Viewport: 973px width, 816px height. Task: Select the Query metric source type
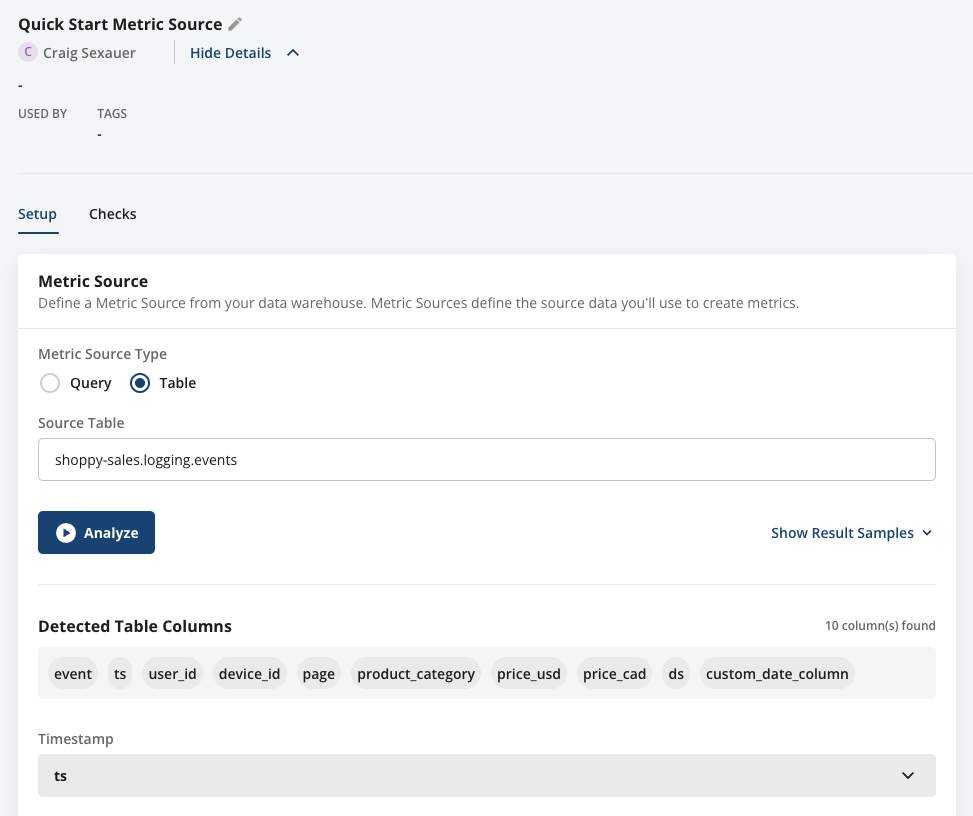(x=50, y=383)
